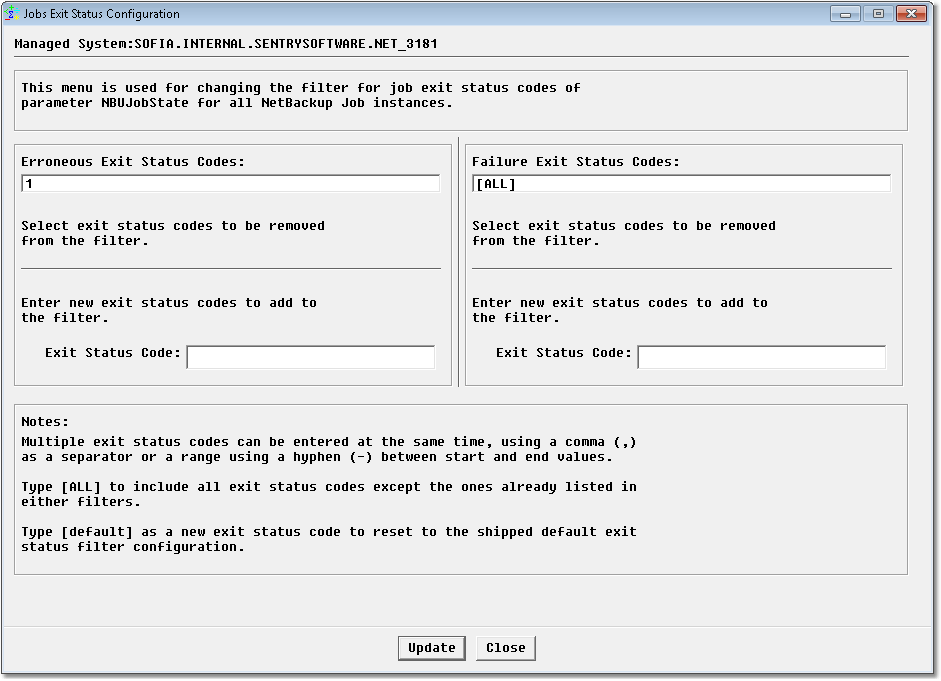Screen dimensions: 941x681
Task: Click the [default] reset instruction text
Action: pos(330,538)
